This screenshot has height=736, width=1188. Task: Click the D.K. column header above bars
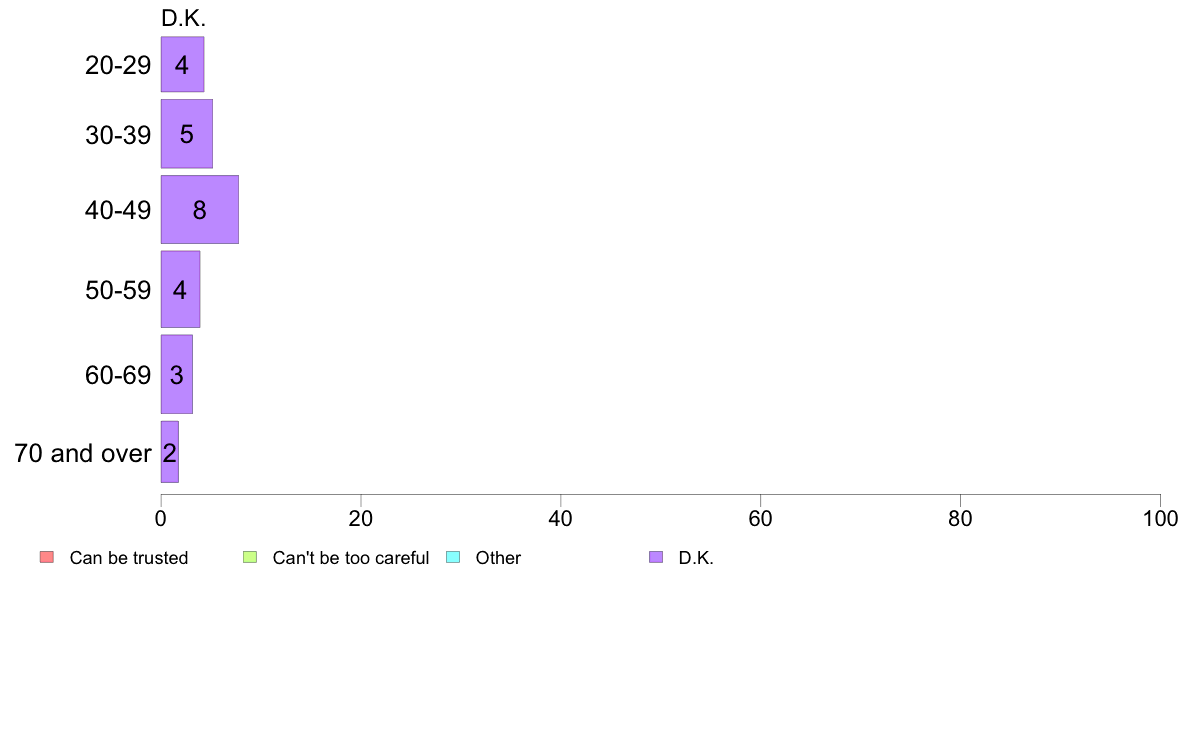coord(183,18)
